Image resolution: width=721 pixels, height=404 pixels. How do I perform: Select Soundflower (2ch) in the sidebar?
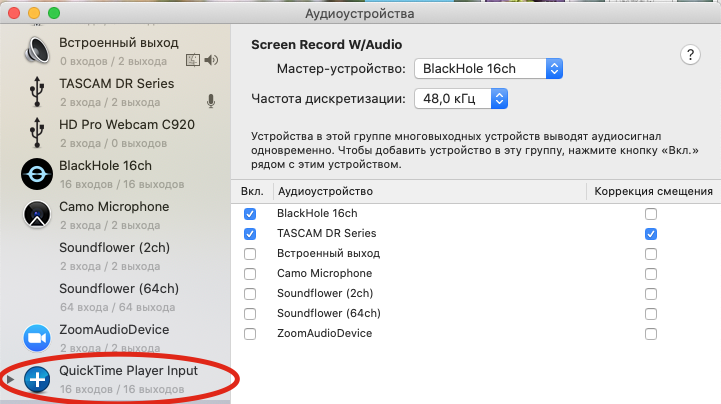click(x=114, y=248)
